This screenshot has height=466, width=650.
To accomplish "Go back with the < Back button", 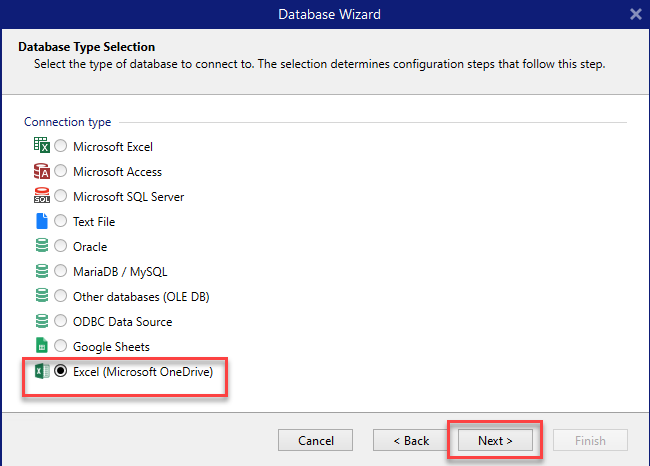I will click(x=410, y=441).
